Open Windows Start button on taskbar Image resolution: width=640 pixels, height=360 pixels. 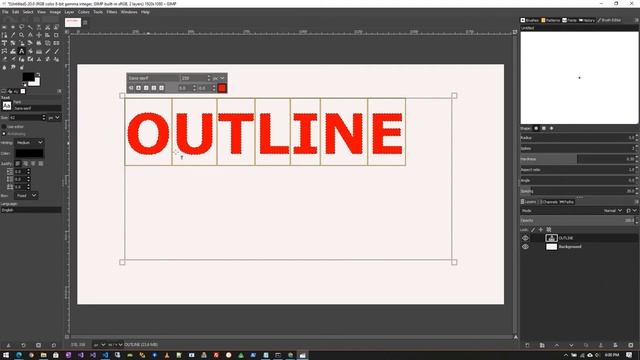[6, 355]
